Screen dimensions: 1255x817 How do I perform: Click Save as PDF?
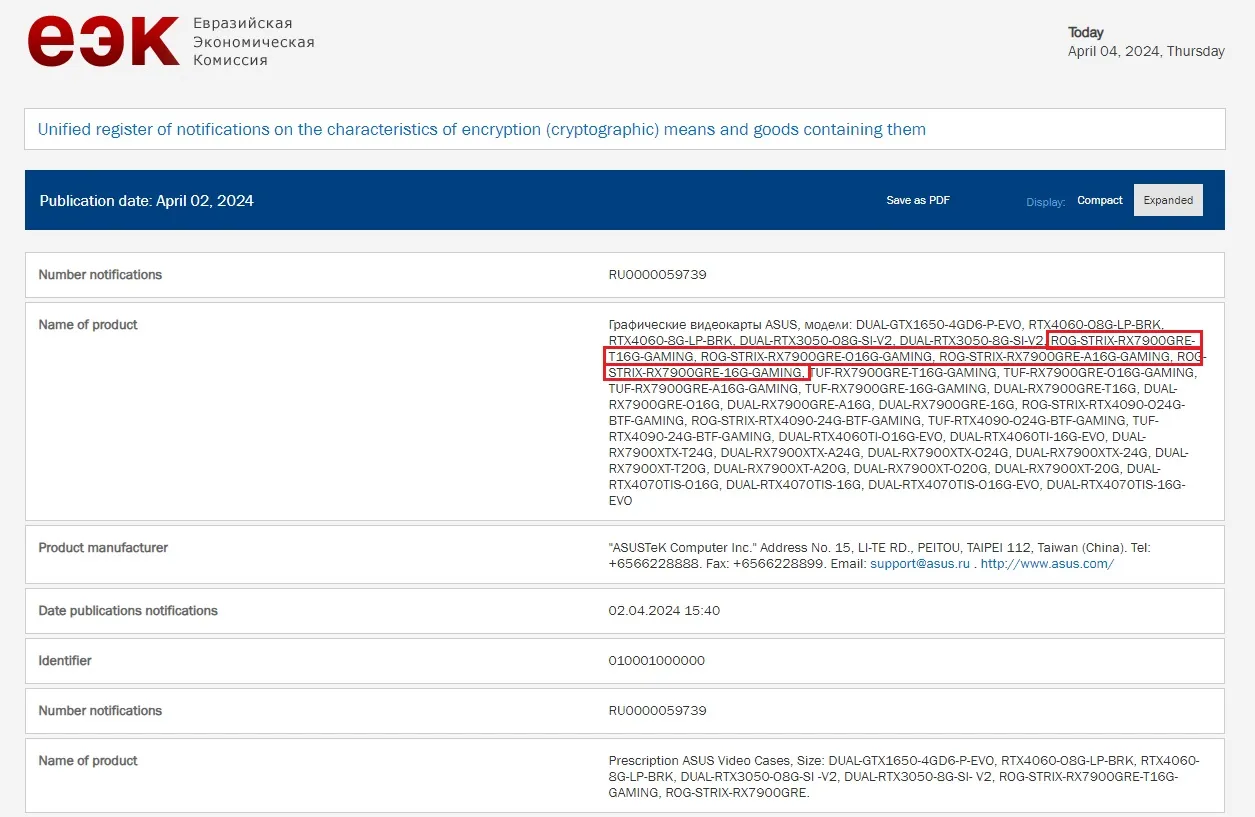(x=917, y=200)
